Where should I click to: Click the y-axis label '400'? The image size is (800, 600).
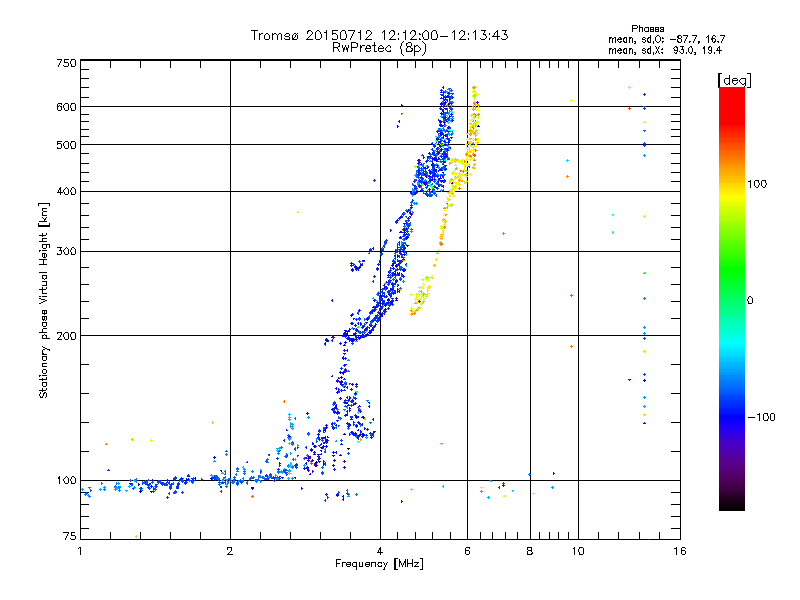(x=66, y=192)
